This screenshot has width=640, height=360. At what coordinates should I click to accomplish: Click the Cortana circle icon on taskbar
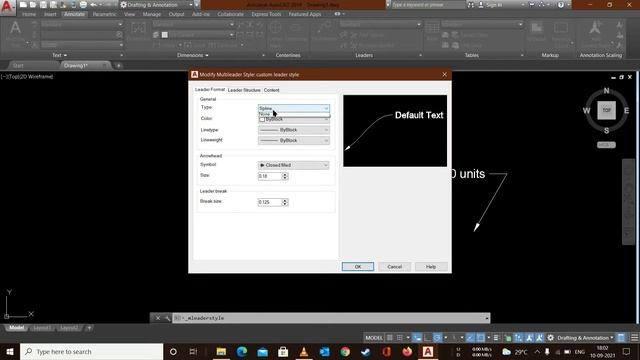pyautogui.click(x=173, y=351)
